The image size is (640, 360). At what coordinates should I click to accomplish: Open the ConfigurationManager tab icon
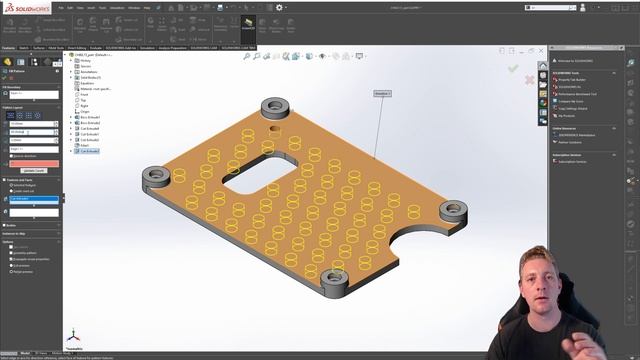pyautogui.click(x=34, y=62)
